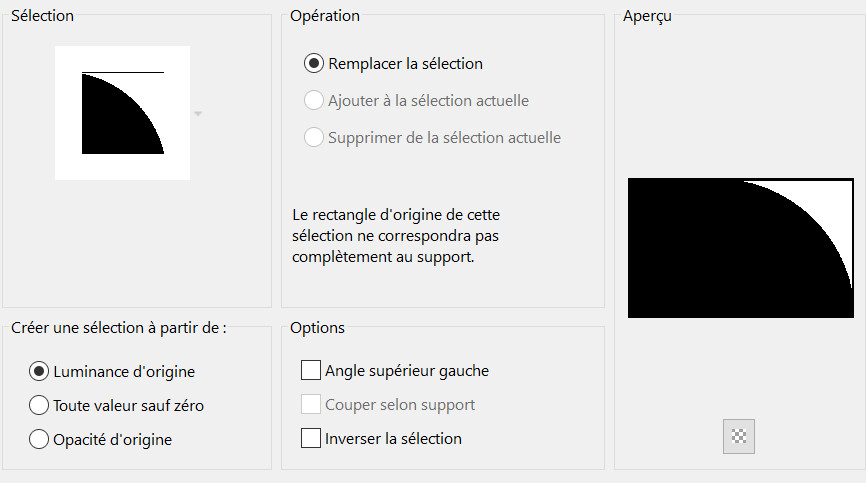Select Remplacer la sélection radio button

314,64
